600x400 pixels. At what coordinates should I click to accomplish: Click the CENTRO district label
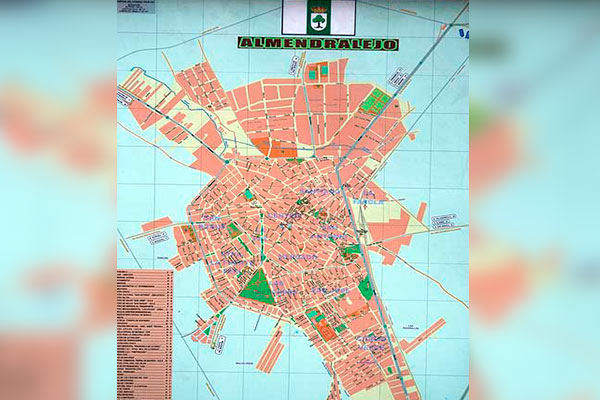coord(285,216)
